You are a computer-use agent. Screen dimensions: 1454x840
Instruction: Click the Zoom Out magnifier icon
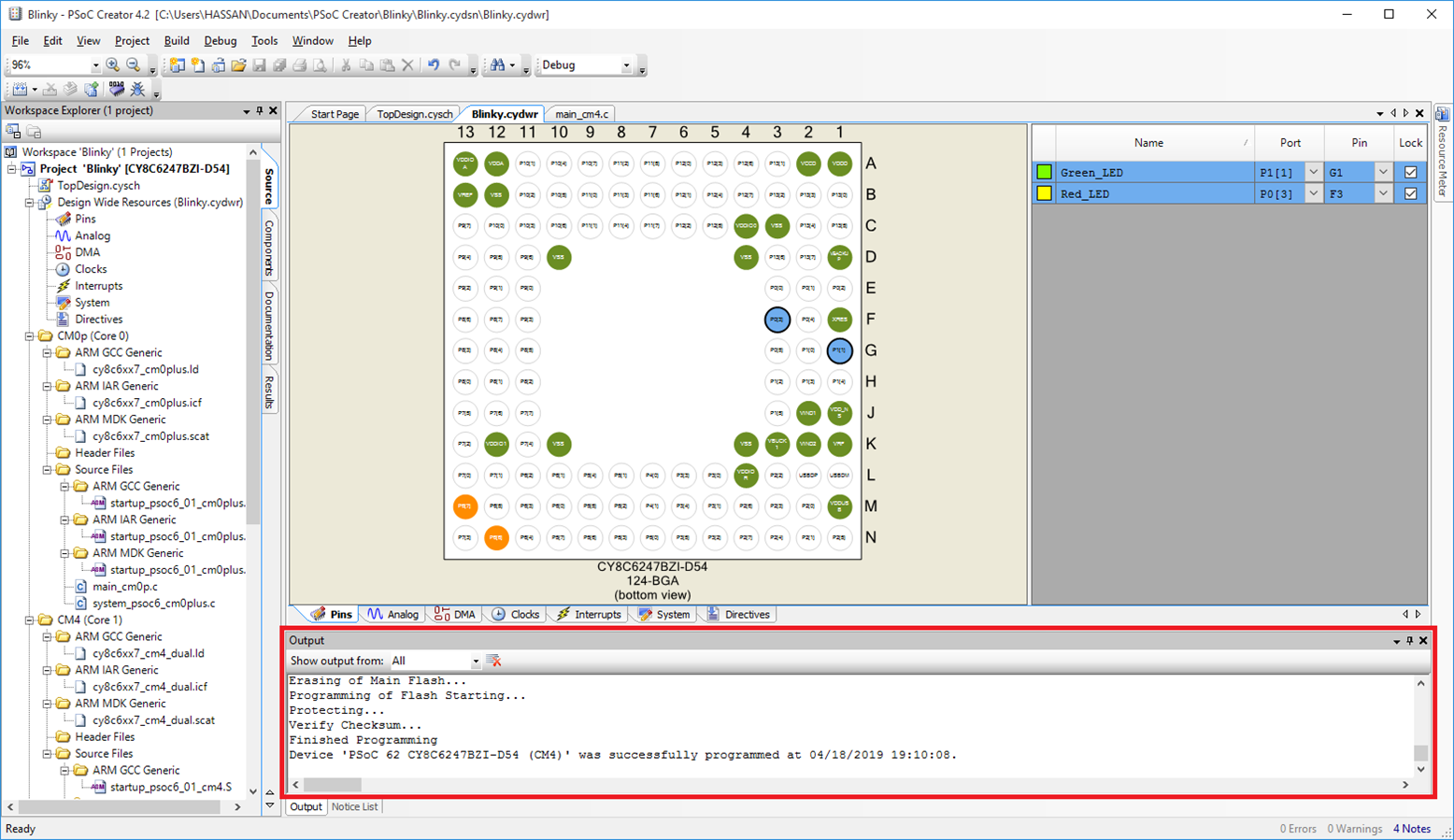[x=134, y=65]
